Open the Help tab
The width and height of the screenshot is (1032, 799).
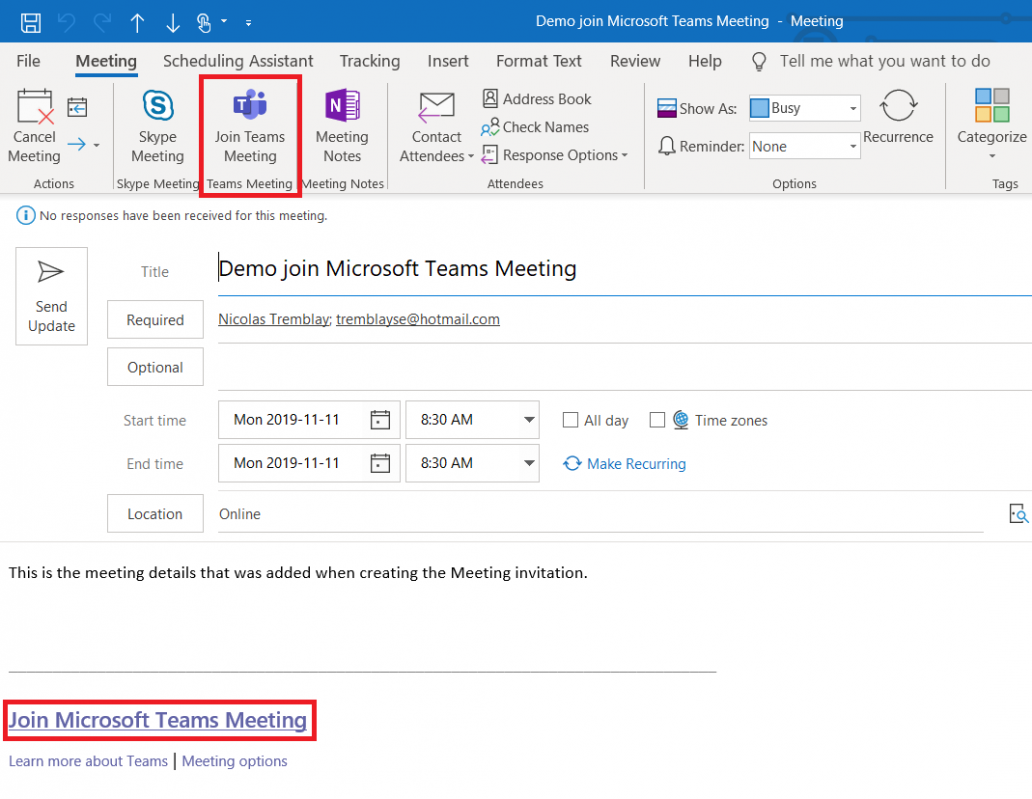[x=705, y=61]
